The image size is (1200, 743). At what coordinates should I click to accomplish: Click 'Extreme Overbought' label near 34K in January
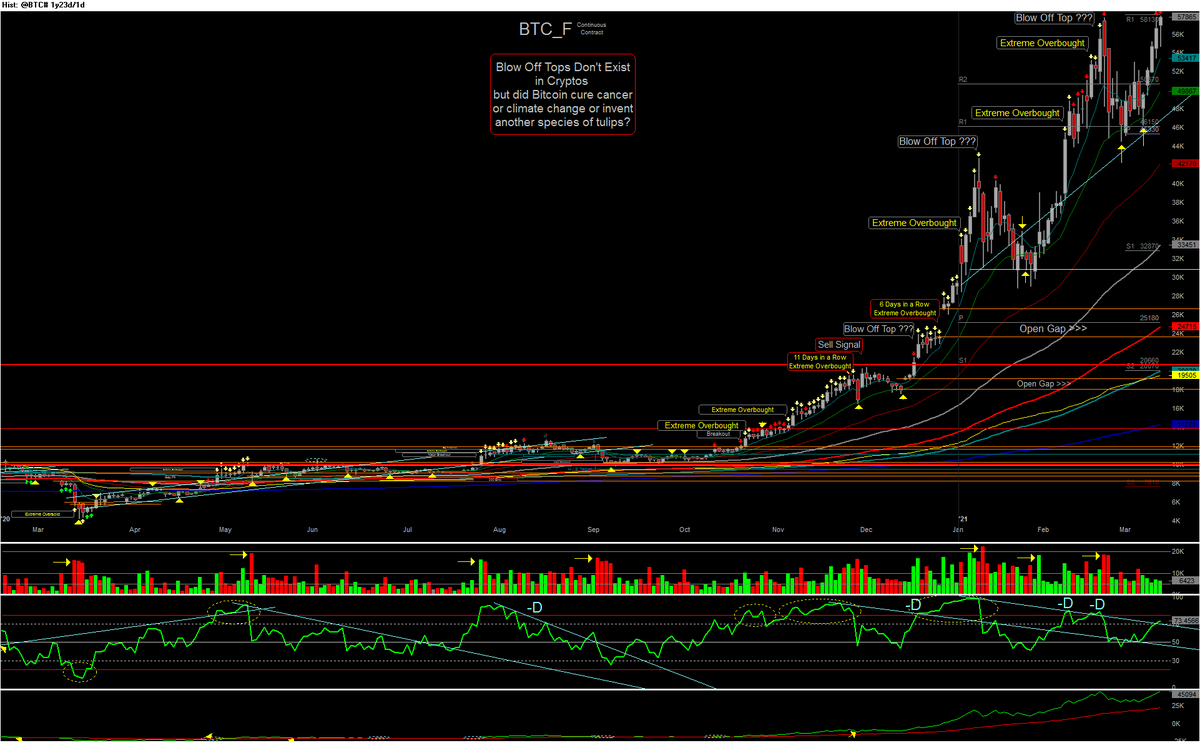click(914, 223)
